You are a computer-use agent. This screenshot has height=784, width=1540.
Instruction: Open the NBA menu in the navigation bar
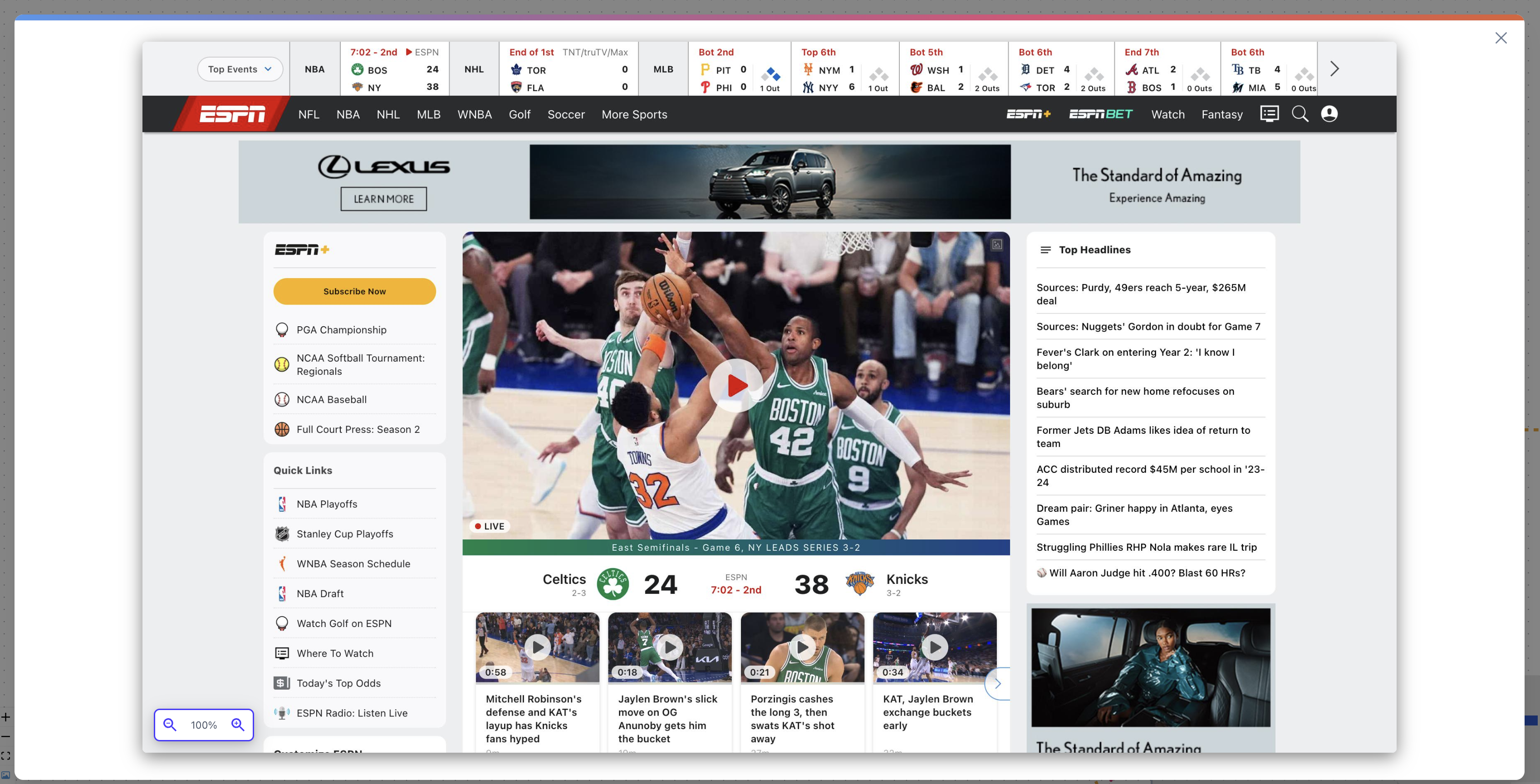tap(348, 114)
